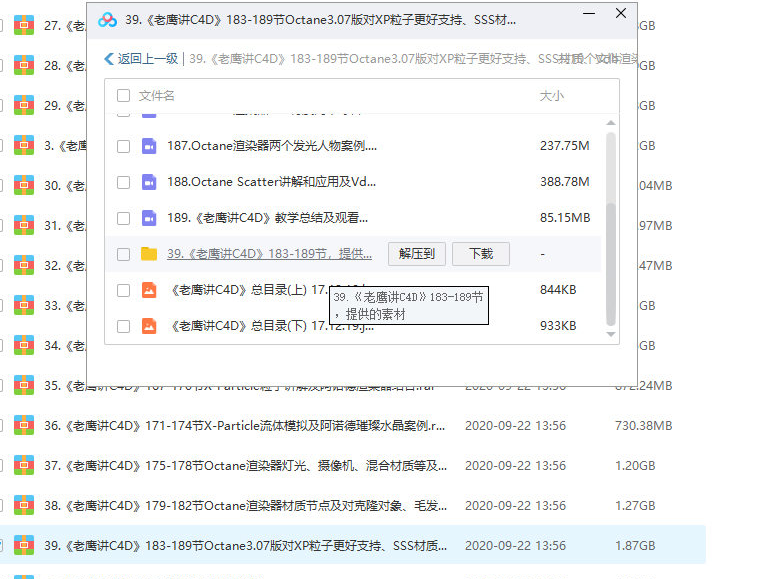780x579 pixels.
Task: Click the archive icon of row 39 in main list
Action: point(24,545)
